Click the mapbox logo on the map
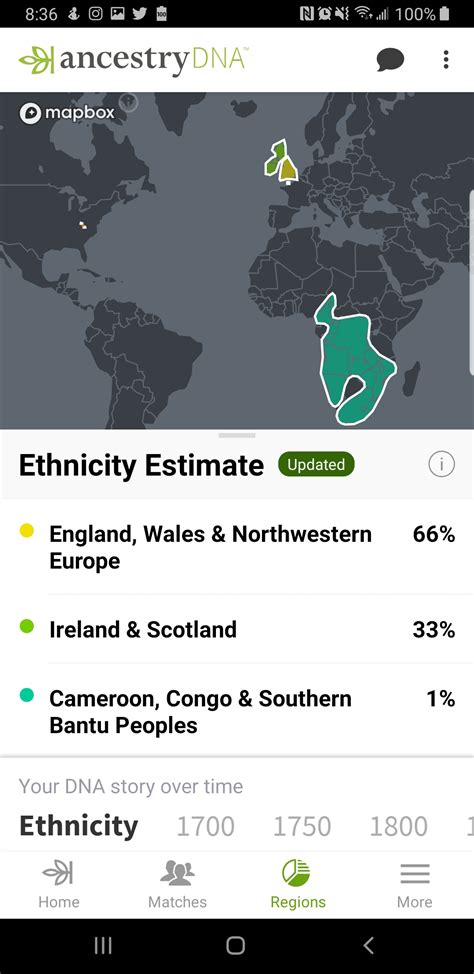 pos(67,113)
